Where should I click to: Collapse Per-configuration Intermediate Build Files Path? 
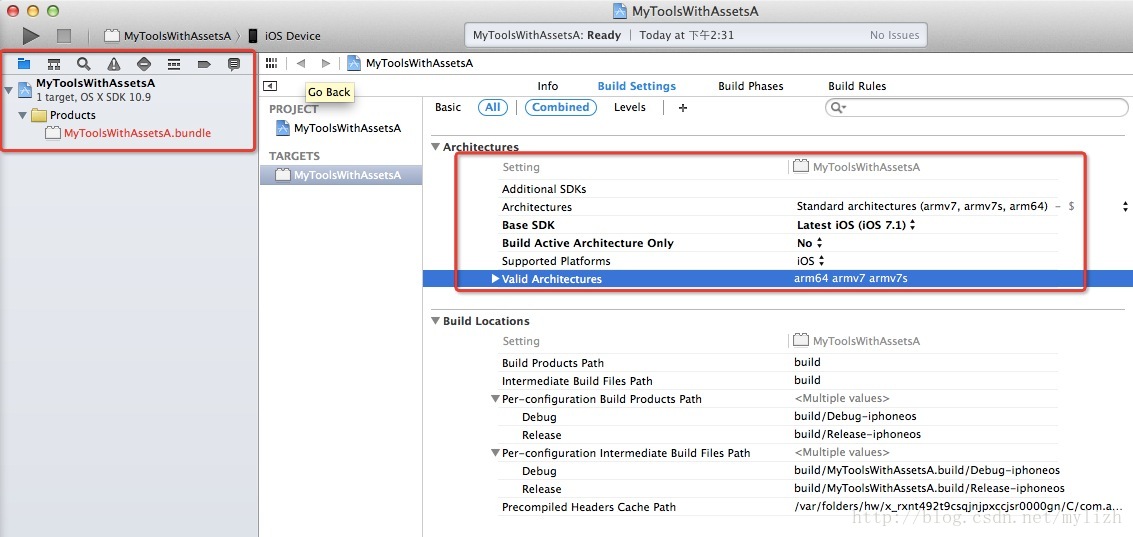495,452
